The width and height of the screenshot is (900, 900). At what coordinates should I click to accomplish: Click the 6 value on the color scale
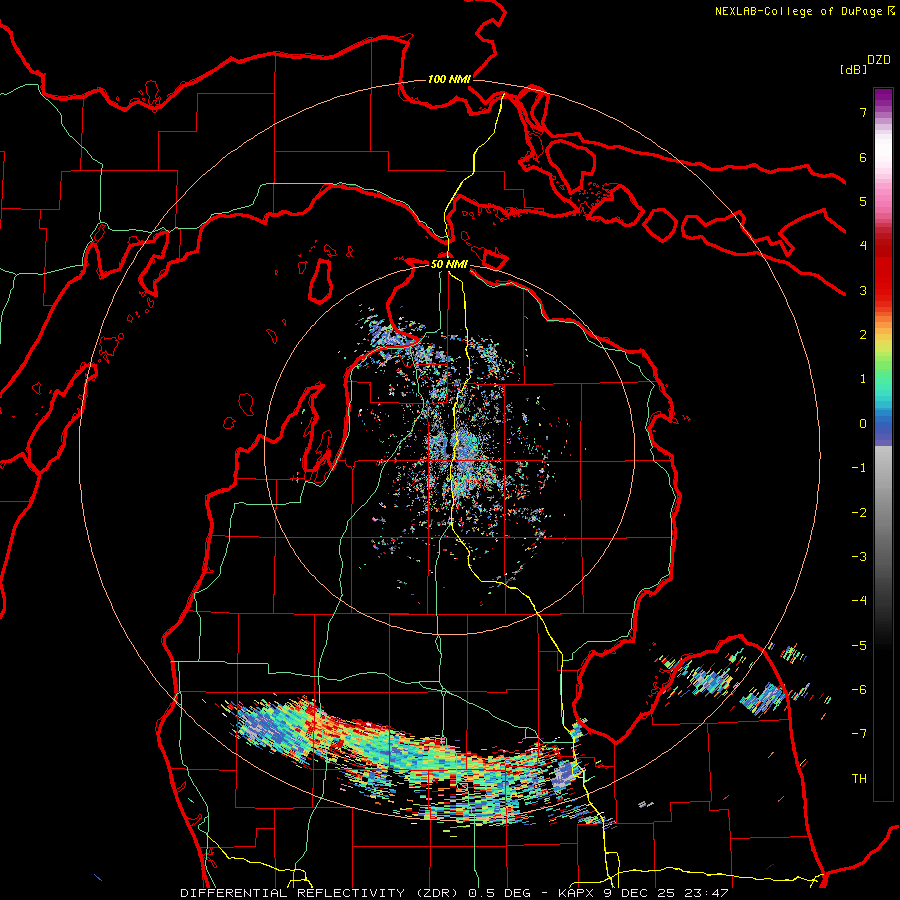863,157
